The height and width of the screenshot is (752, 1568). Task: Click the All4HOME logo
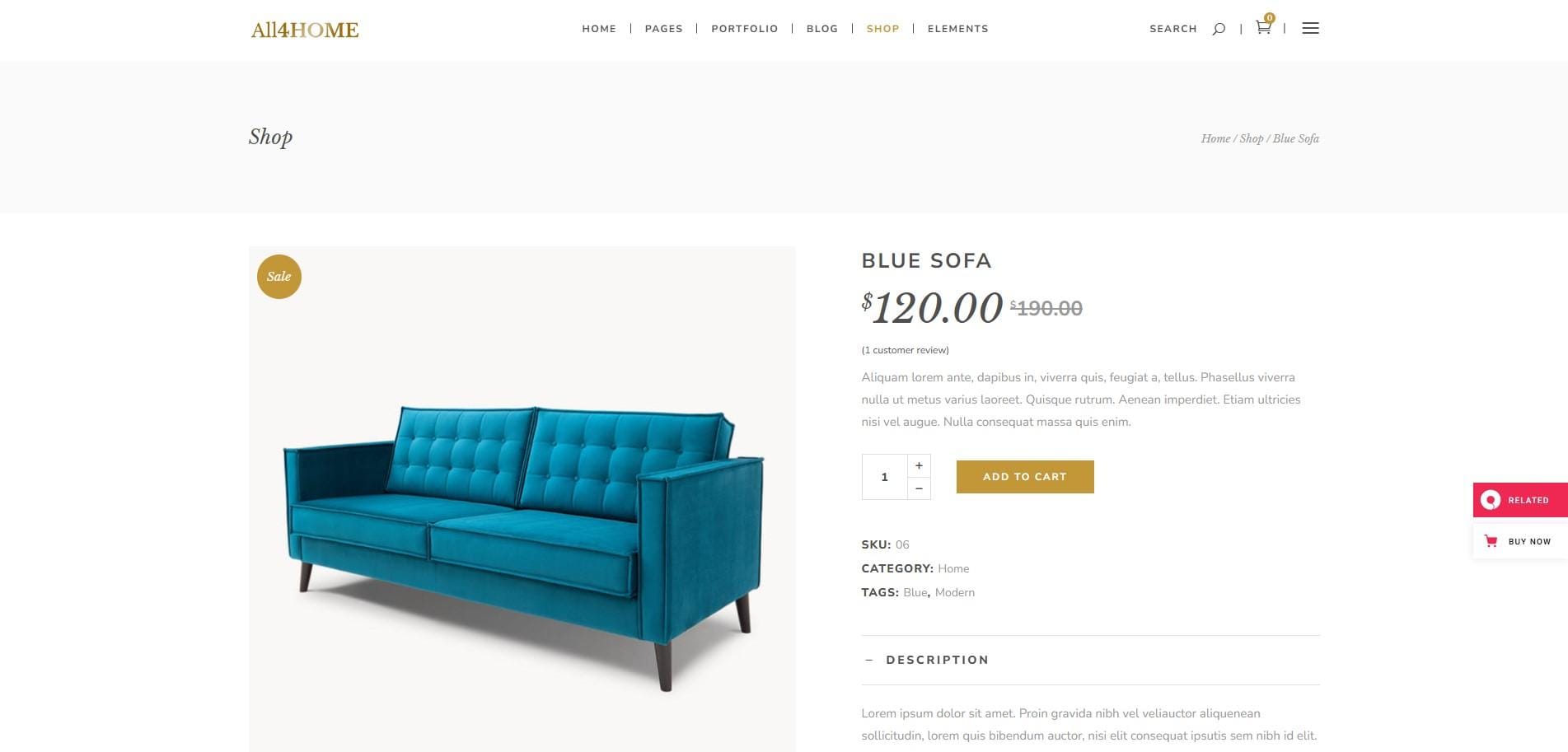[305, 30]
